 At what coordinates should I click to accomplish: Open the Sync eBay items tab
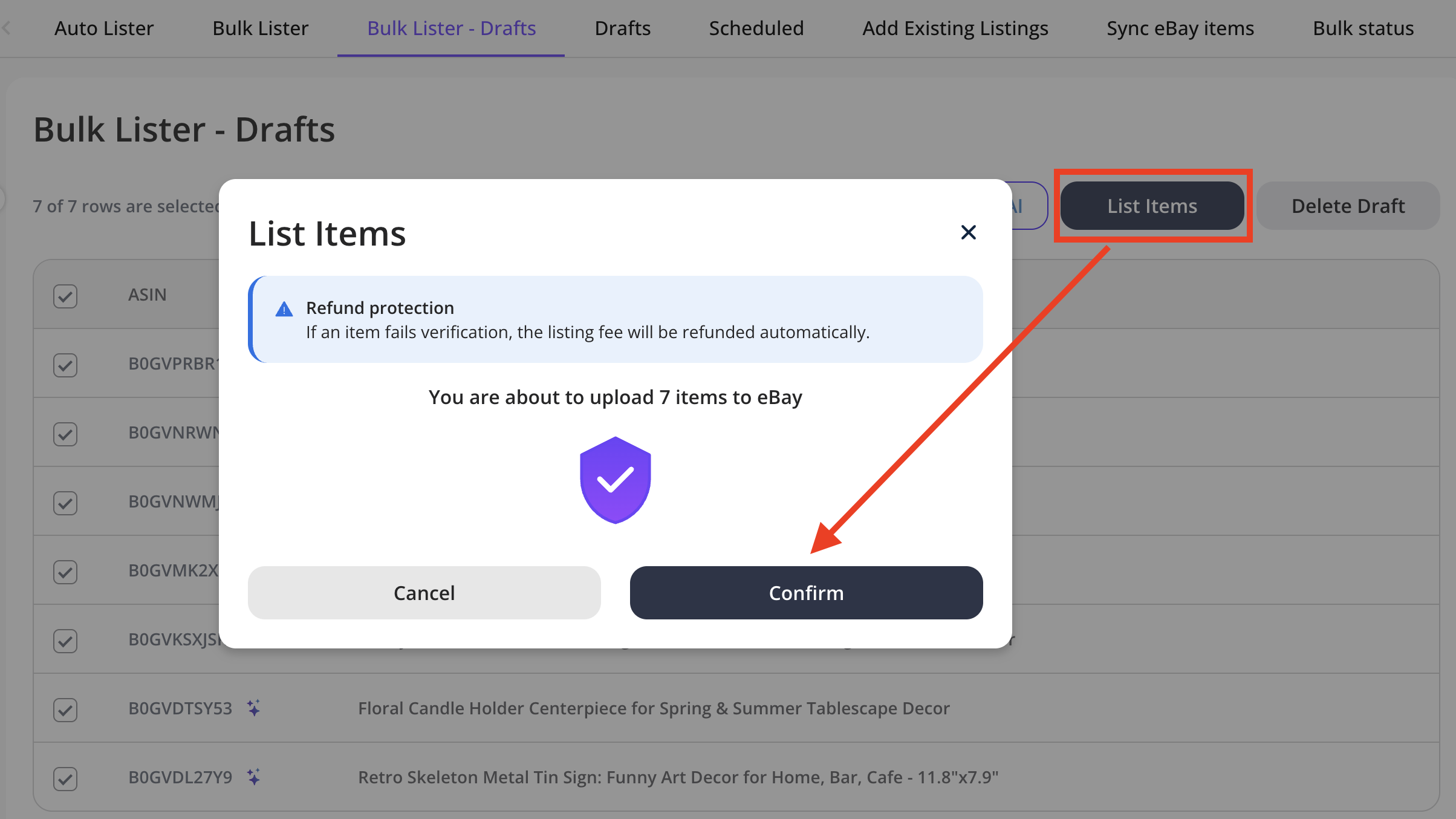tap(1180, 28)
